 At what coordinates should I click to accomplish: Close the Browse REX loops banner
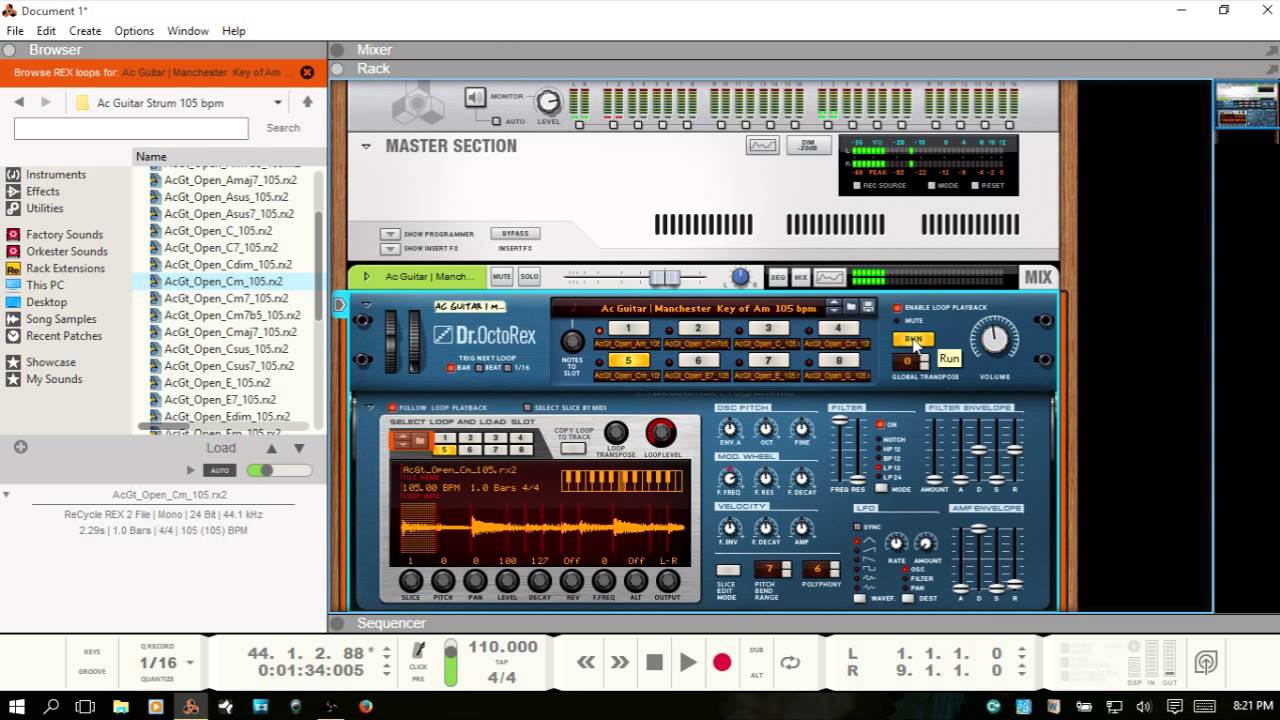coord(307,72)
